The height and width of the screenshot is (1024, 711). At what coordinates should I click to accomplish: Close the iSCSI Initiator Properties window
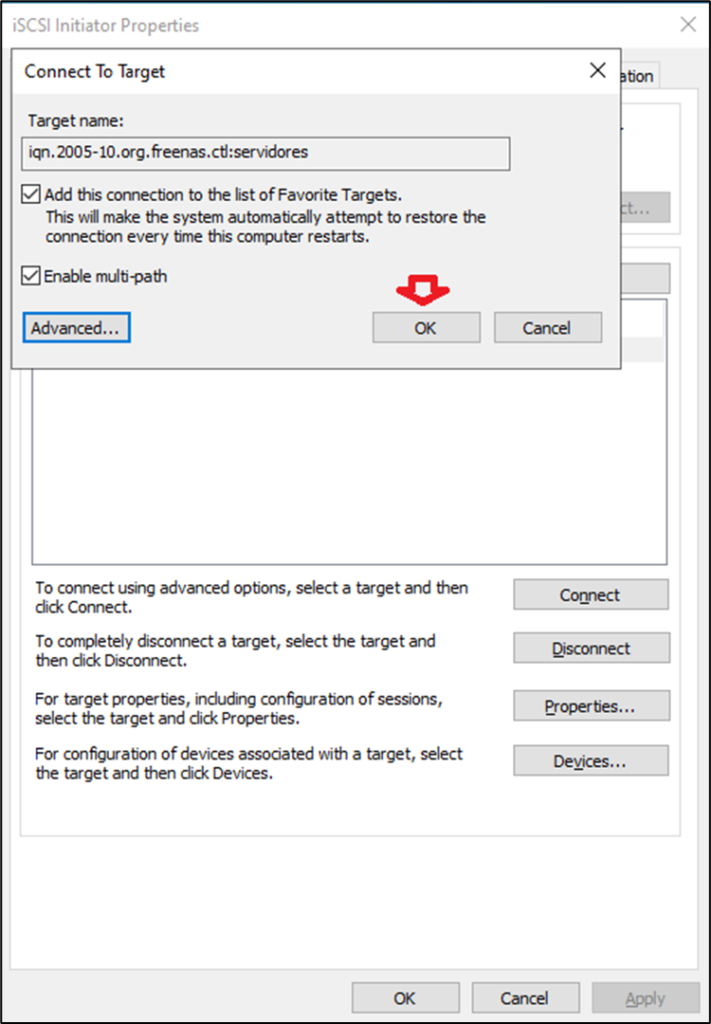click(x=688, y=25)
